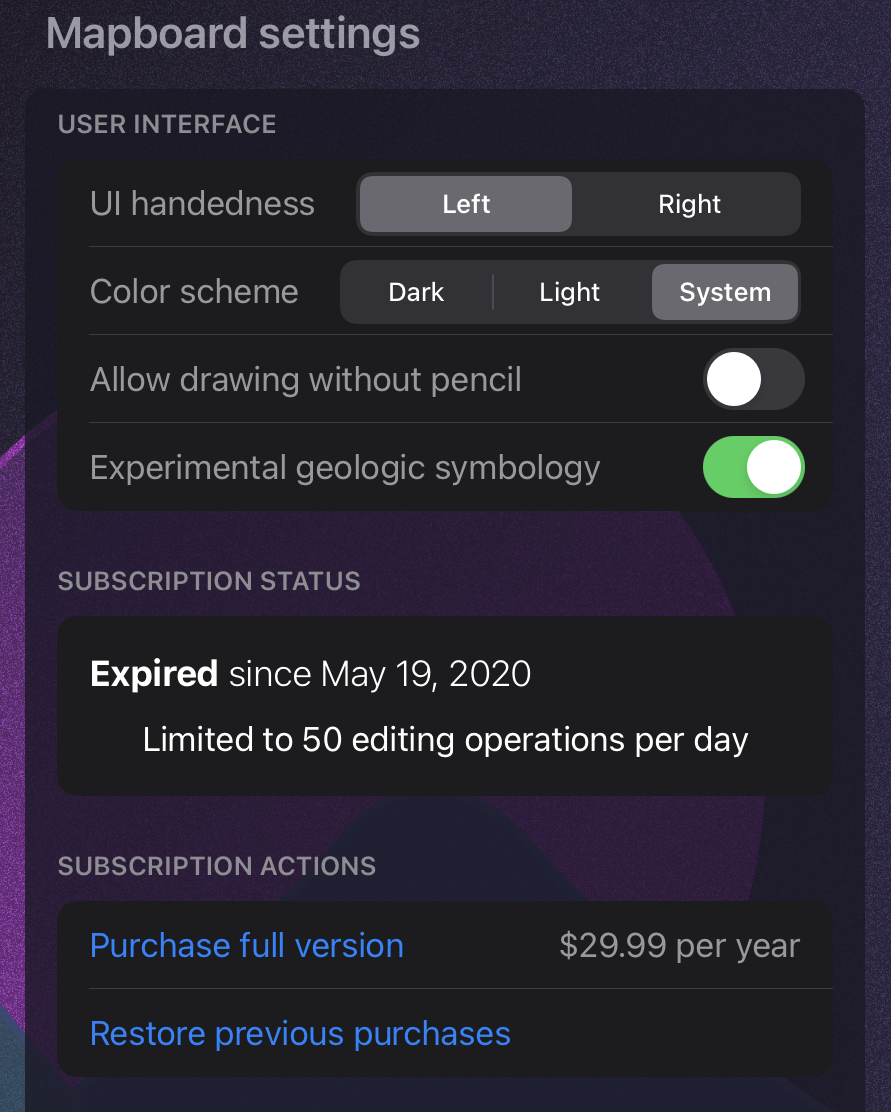Click the Allow drawing without pencil label
Image resolution: width=891 pixels, height=1112 pixels.
pyautogui.click(x=306, y=380)
